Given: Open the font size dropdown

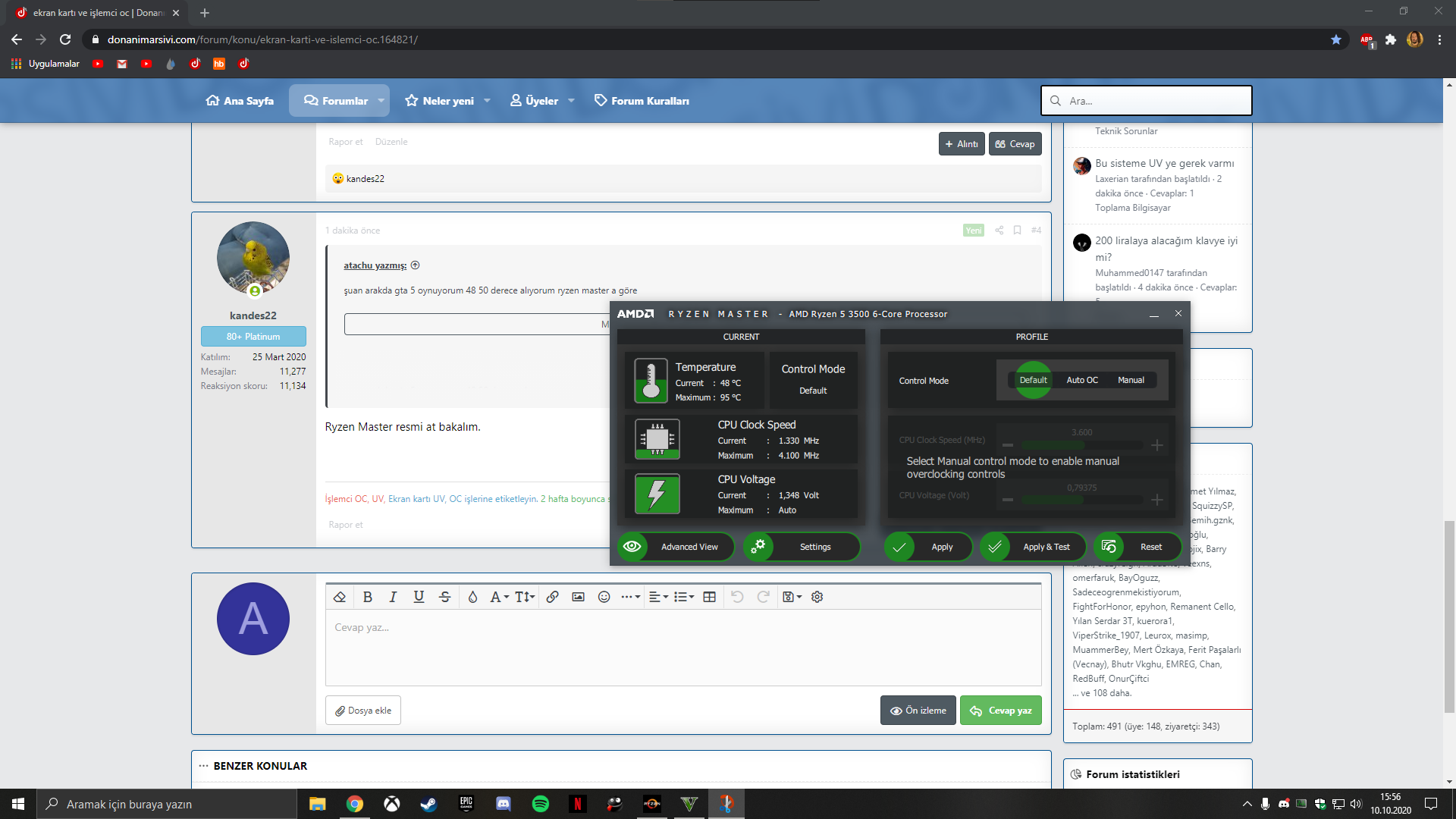Looking at the screenshot, I should pos(525,597).
